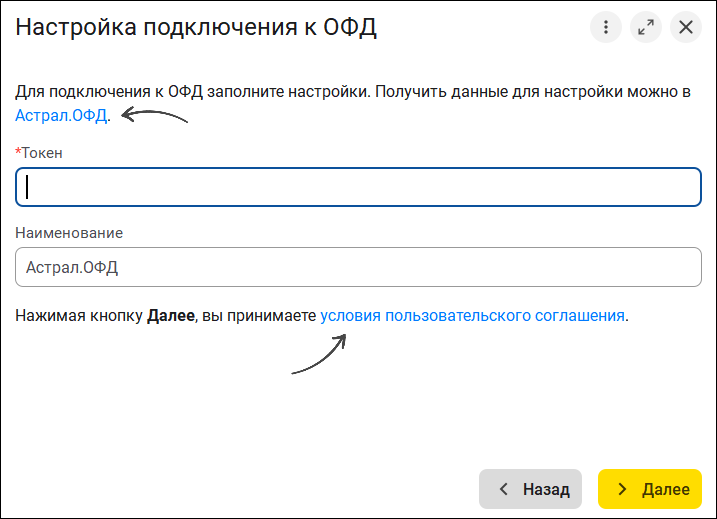Open the Астрал.ОФД link
This screenshot has height=519, width=717.
click(x=62, y=115)
